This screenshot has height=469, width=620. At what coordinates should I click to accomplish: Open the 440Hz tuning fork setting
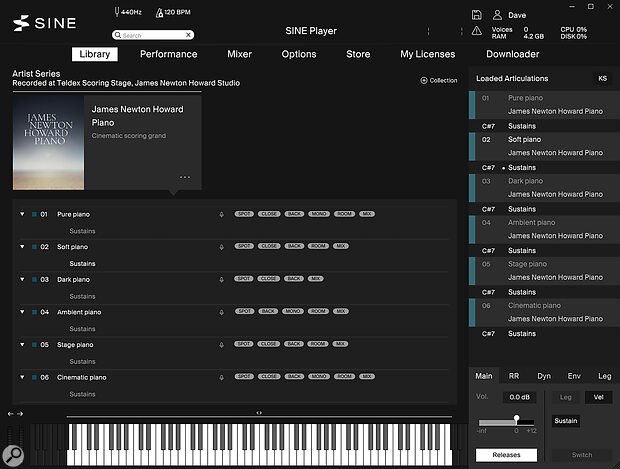pos(127,12)
